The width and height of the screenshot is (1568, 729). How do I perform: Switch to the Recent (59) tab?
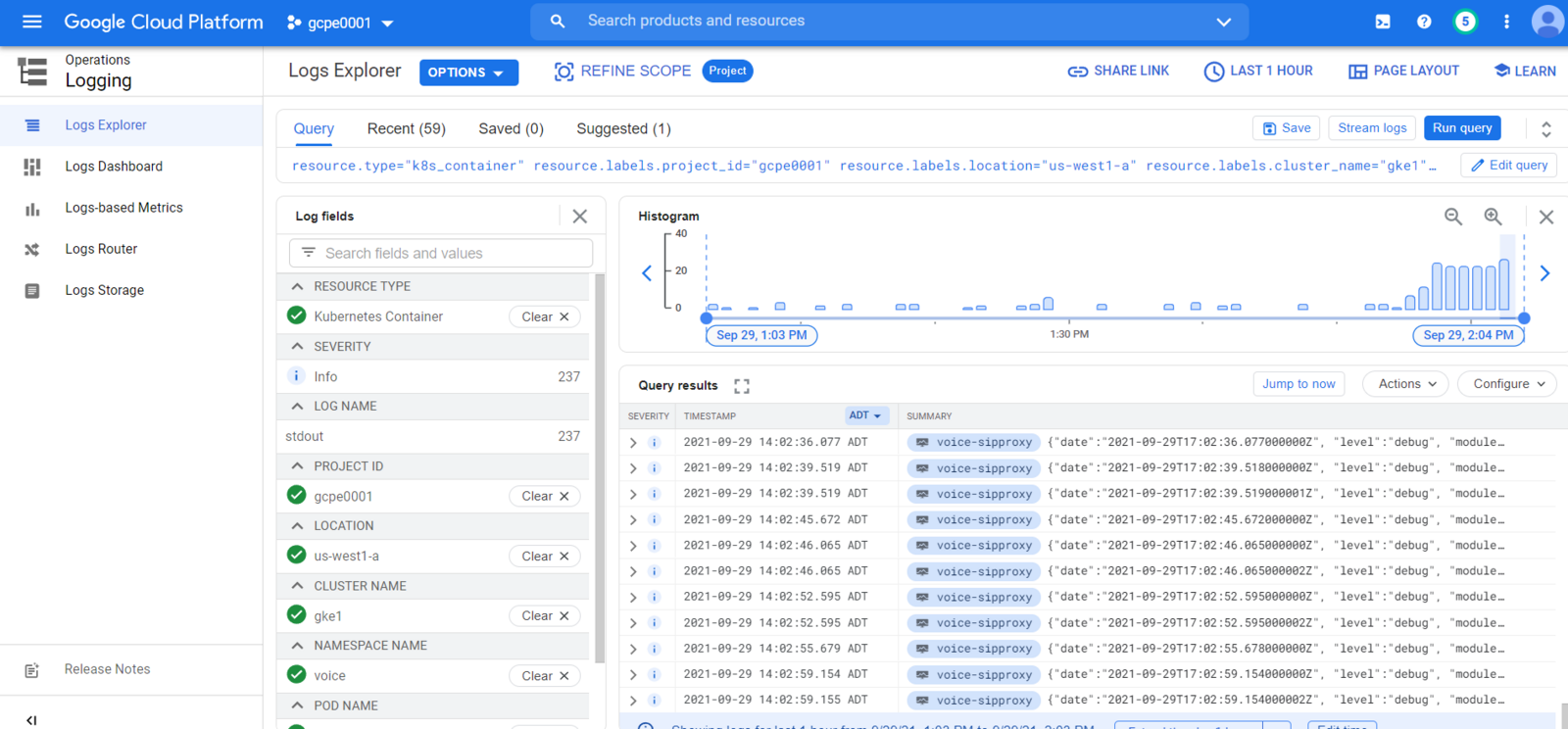(x=407, y=128)
